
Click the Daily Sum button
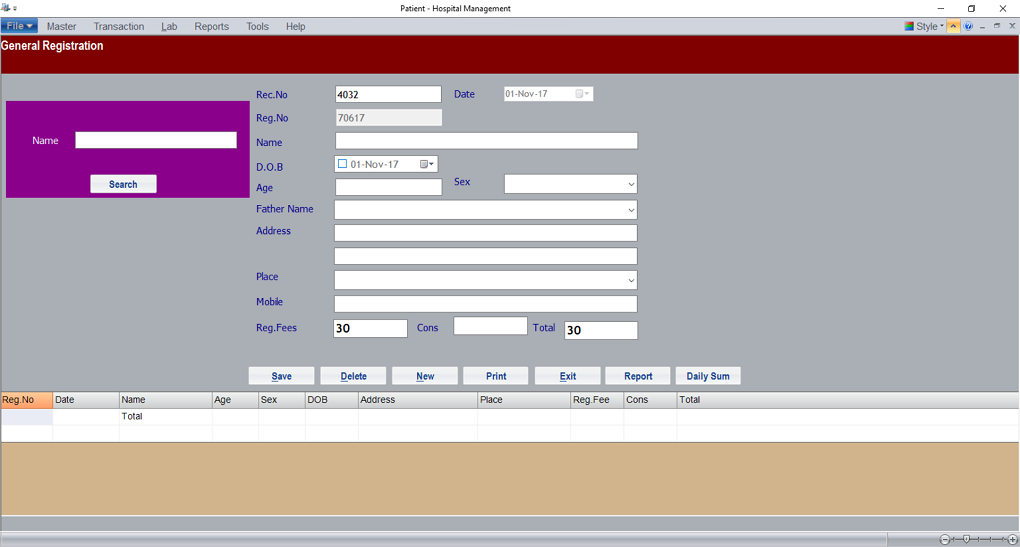(x=708, y=377)
